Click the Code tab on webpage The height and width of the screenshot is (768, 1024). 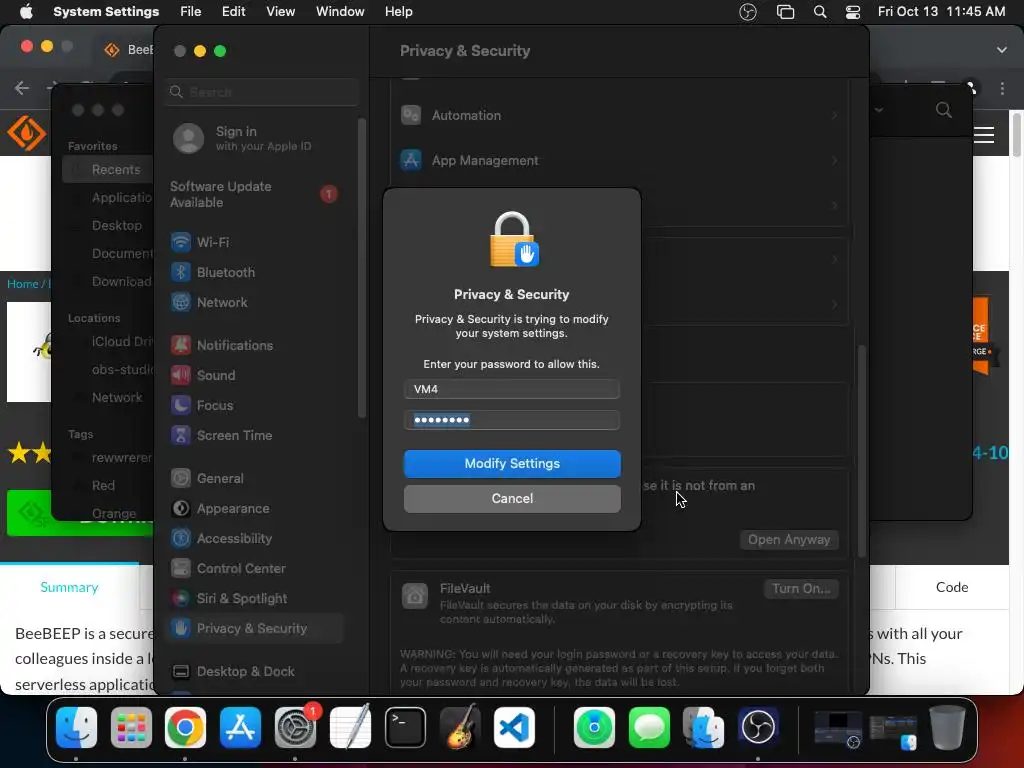(x=952, y=588)
